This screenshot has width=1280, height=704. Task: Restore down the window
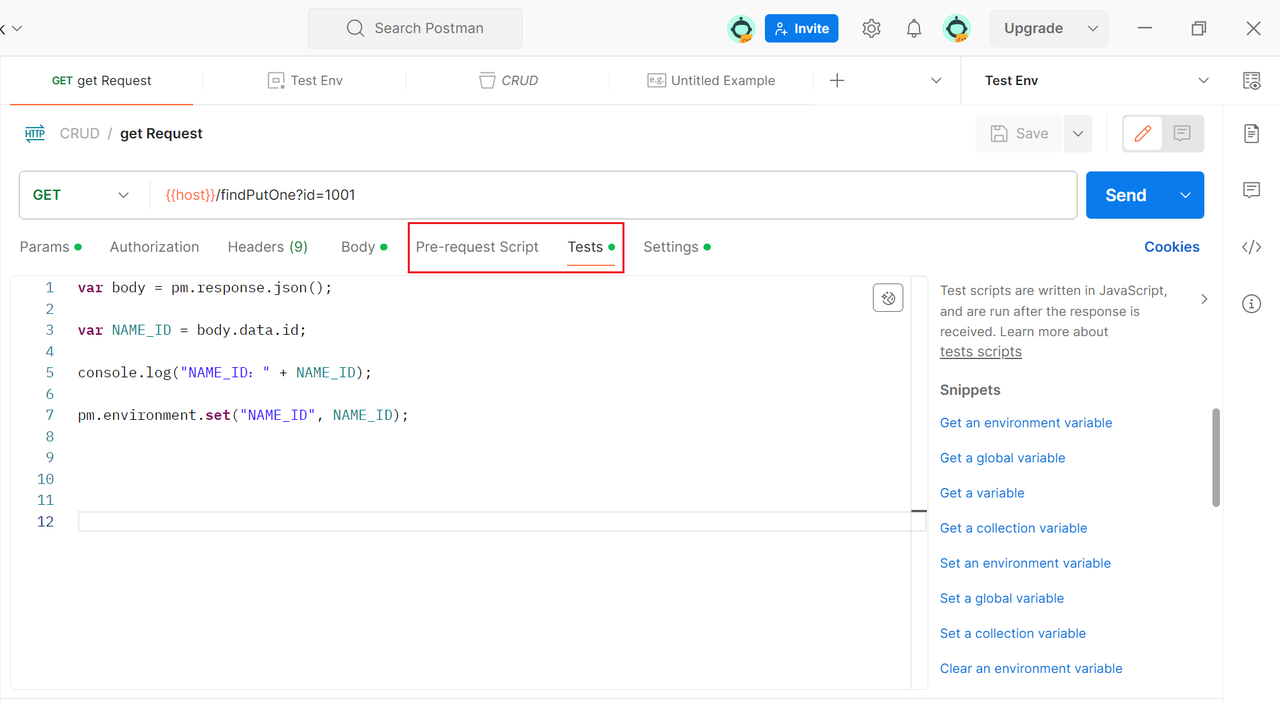click(1199, 28)
